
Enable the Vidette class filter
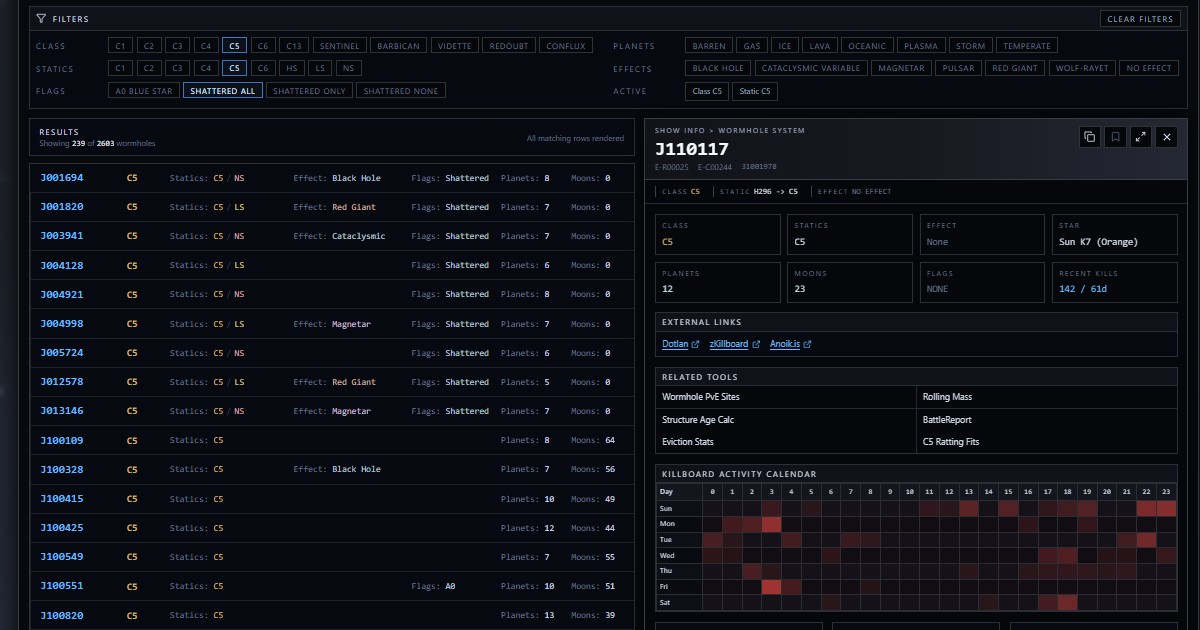tap(454, 46)
